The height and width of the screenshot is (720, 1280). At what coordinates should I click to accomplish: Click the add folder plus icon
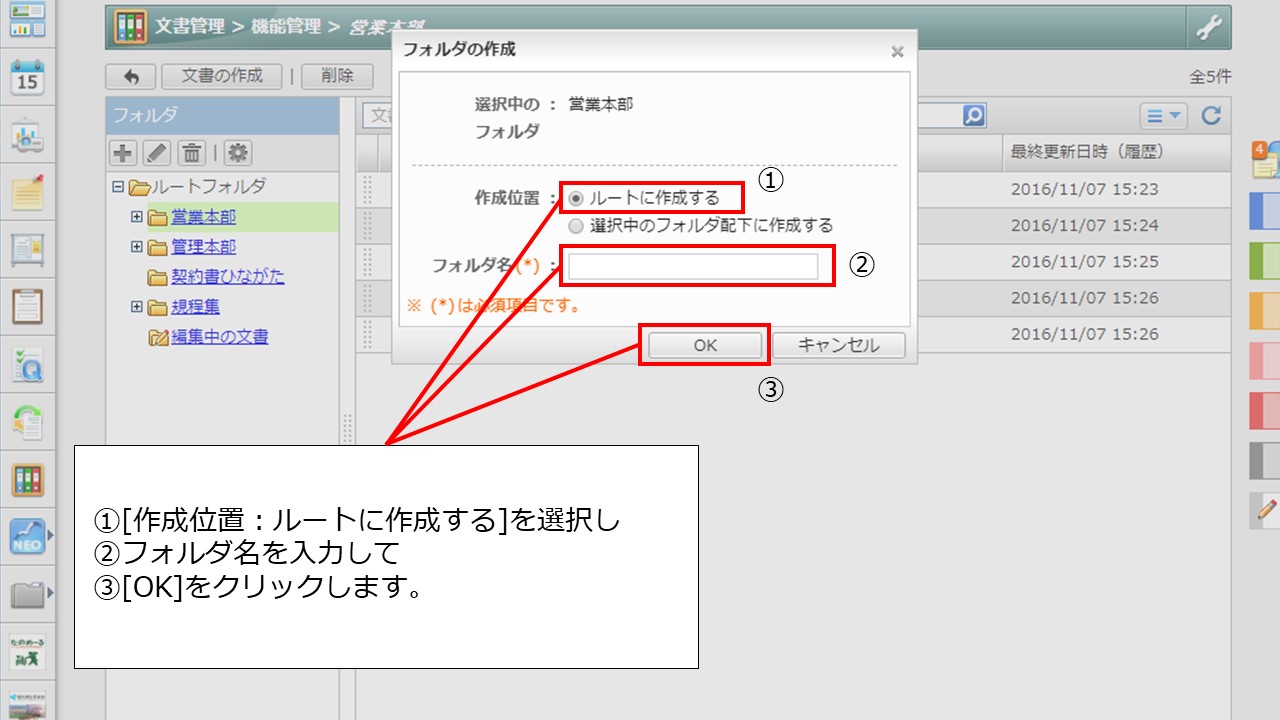[x=123, y=153]
